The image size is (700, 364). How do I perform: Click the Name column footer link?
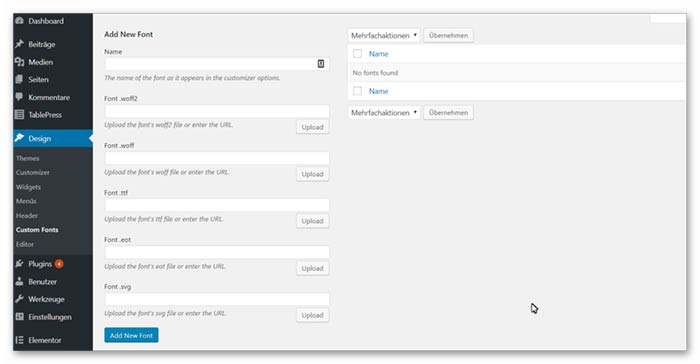click(378, 91)
